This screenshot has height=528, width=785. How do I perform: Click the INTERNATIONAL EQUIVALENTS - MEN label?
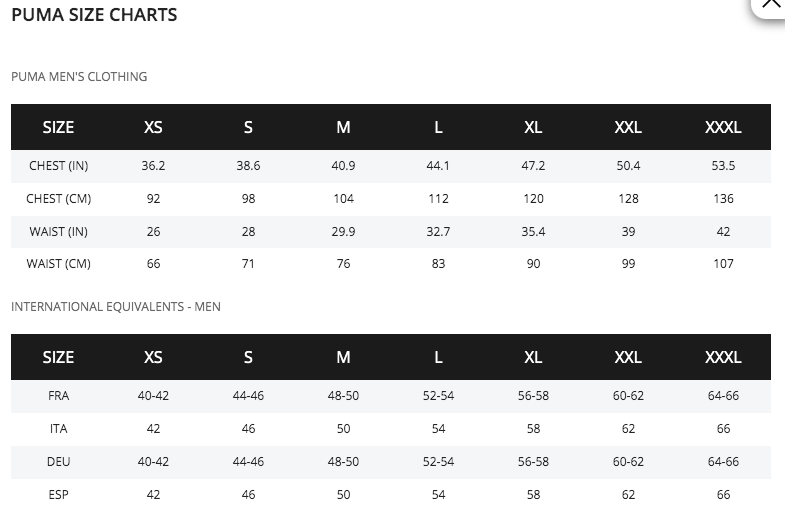pos(116,307)
